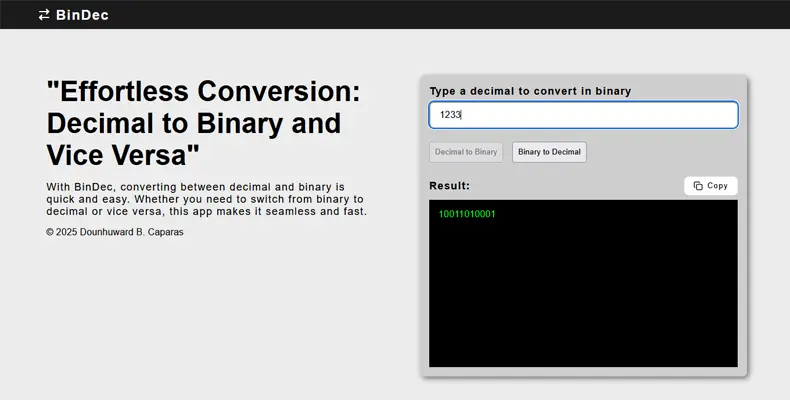Image resolution: width=790 pixels, height=400 pixels.
Task: Click the copy icon beside the Copy label
Action: click(x=698, y=186)
